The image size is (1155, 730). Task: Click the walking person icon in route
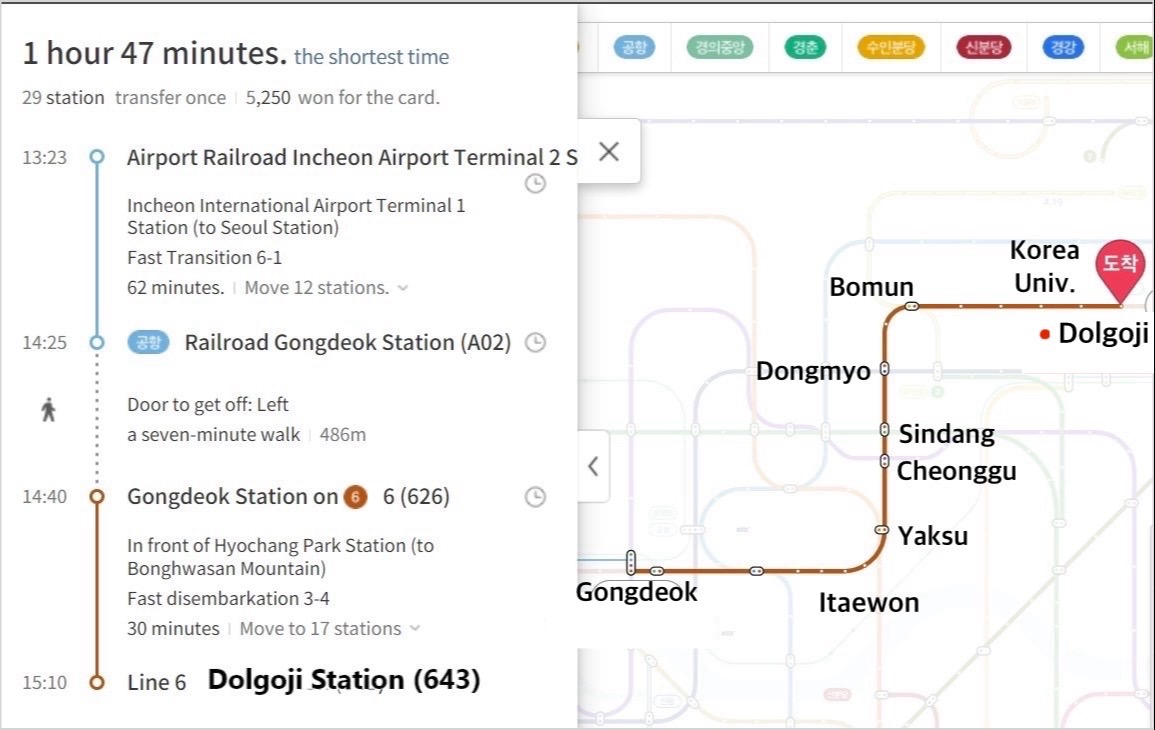pos(48,410)
